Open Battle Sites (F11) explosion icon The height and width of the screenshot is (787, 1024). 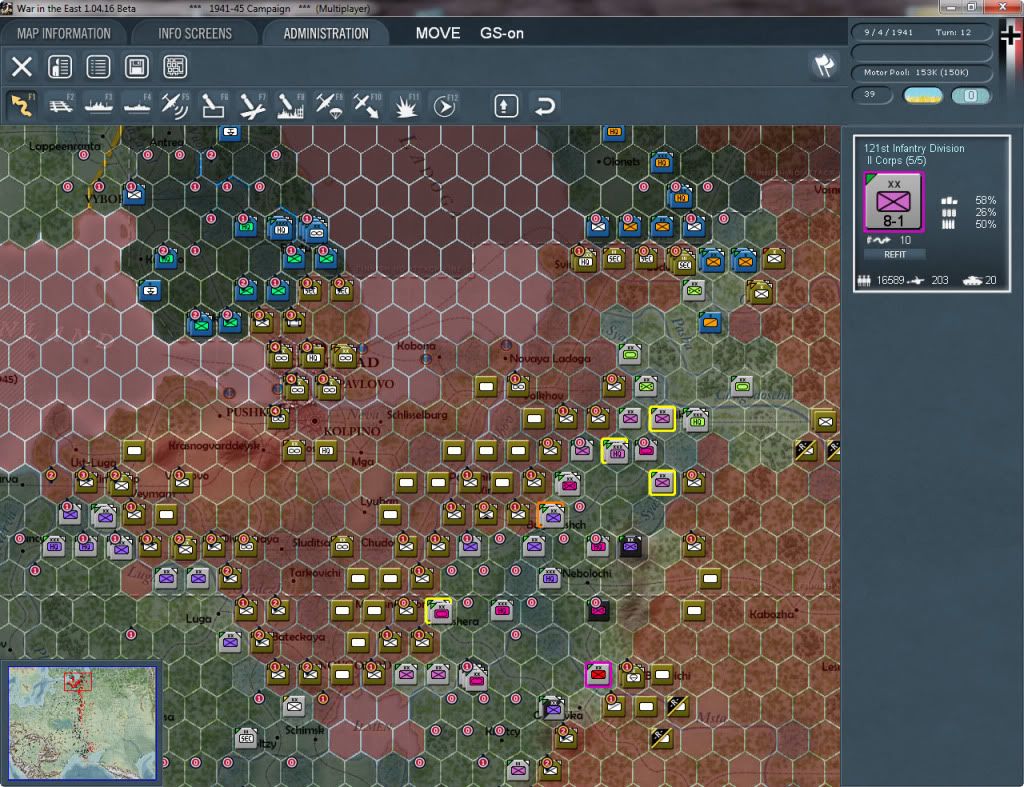(x=406, y=105)
